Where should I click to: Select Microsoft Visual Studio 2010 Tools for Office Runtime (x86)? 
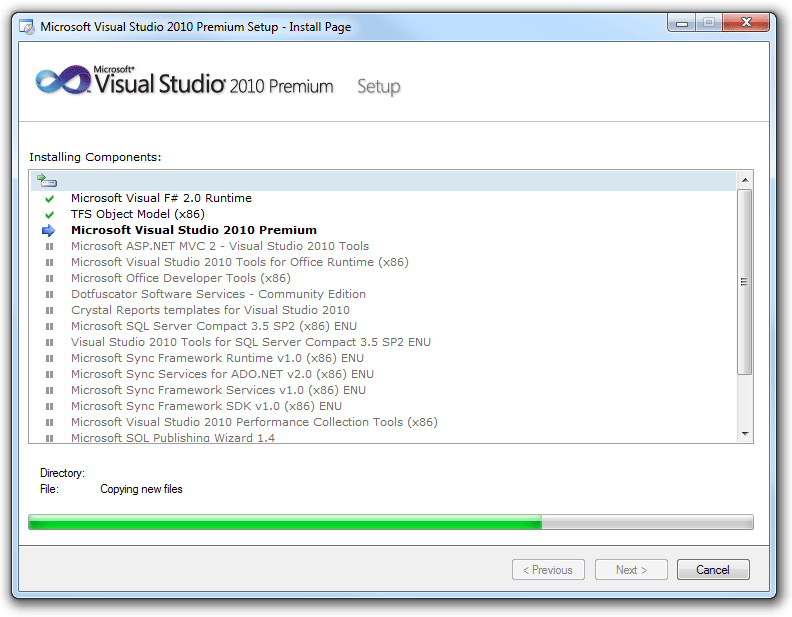240,263
